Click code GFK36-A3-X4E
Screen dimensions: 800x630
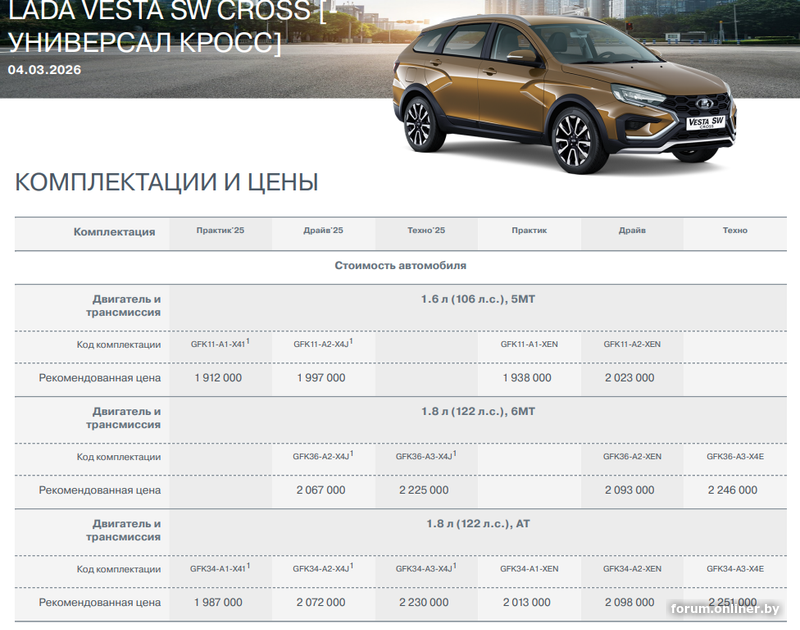pyautogui.click(x=735, y=457)
